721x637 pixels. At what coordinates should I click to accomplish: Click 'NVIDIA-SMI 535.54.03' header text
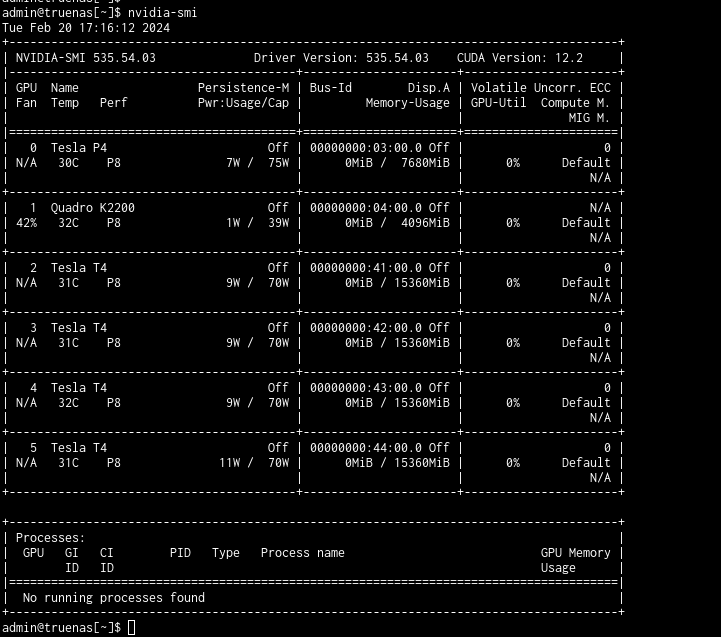click(86, 58)
